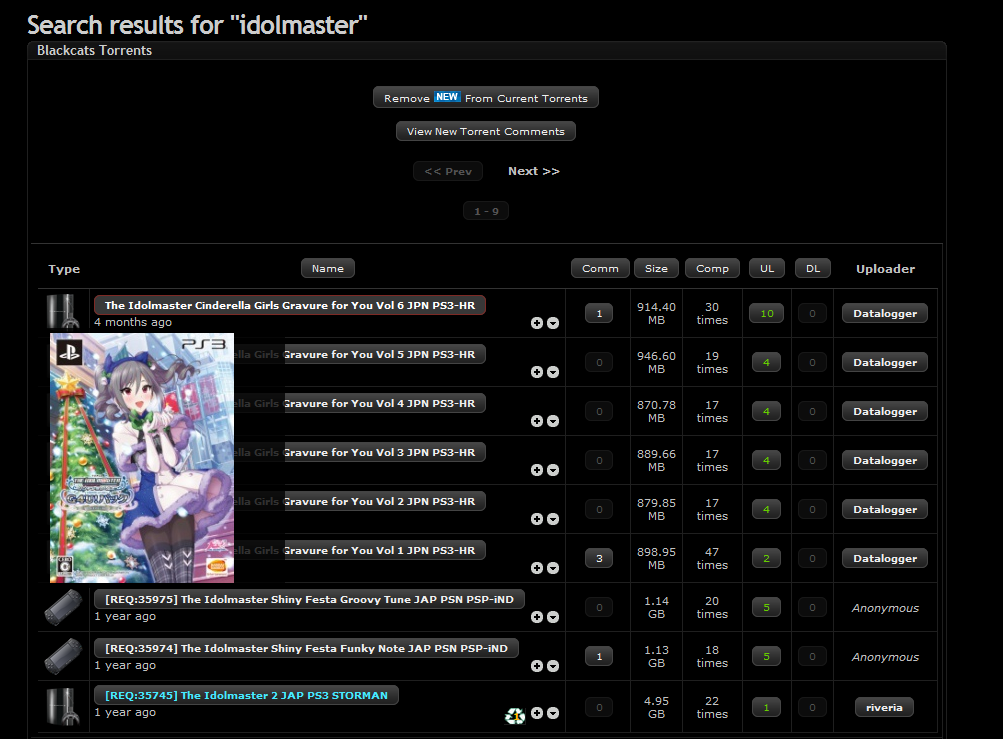Image resolution: width=1003 pixels, height=739 pixels.
Task: Click the 914.40 MB size cell
Action: (656, 314)
